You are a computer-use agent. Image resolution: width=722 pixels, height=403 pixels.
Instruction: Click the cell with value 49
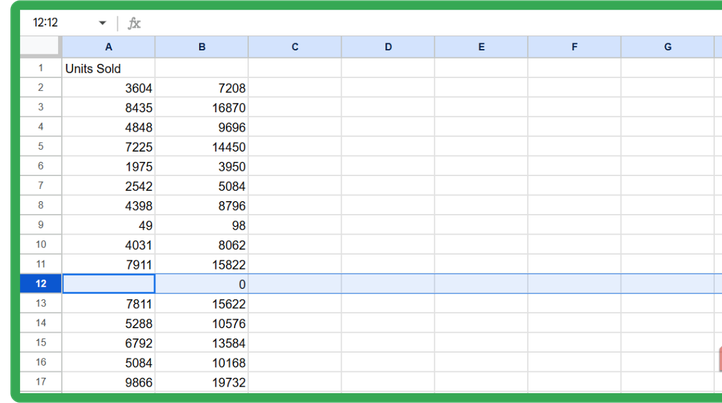(108, 225)
